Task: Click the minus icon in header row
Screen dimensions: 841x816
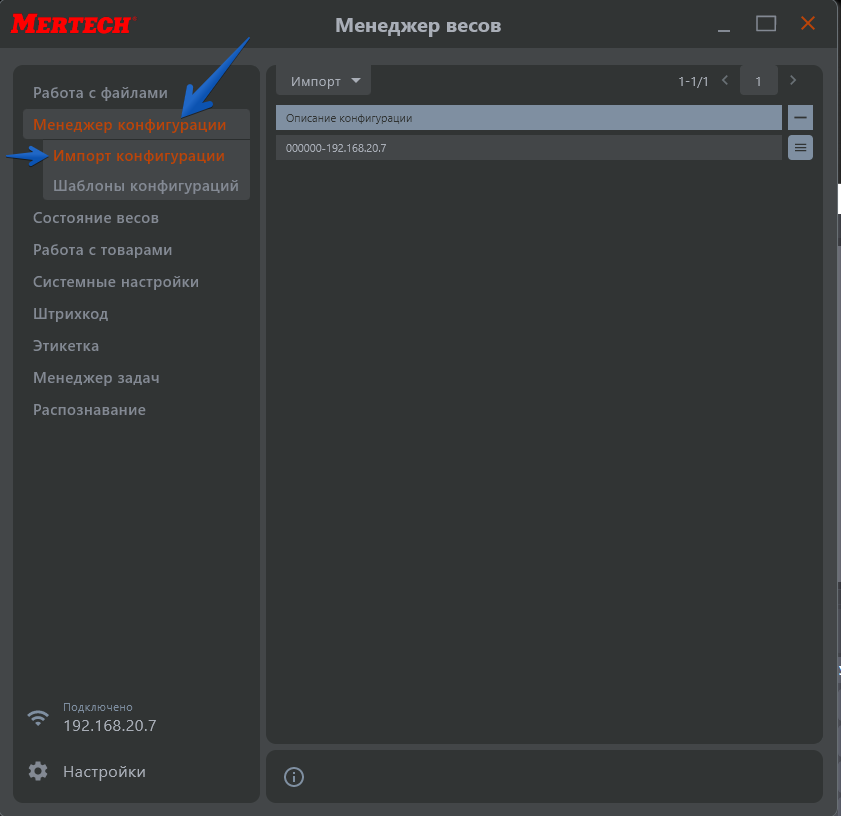Action: [x=800, y=118]
